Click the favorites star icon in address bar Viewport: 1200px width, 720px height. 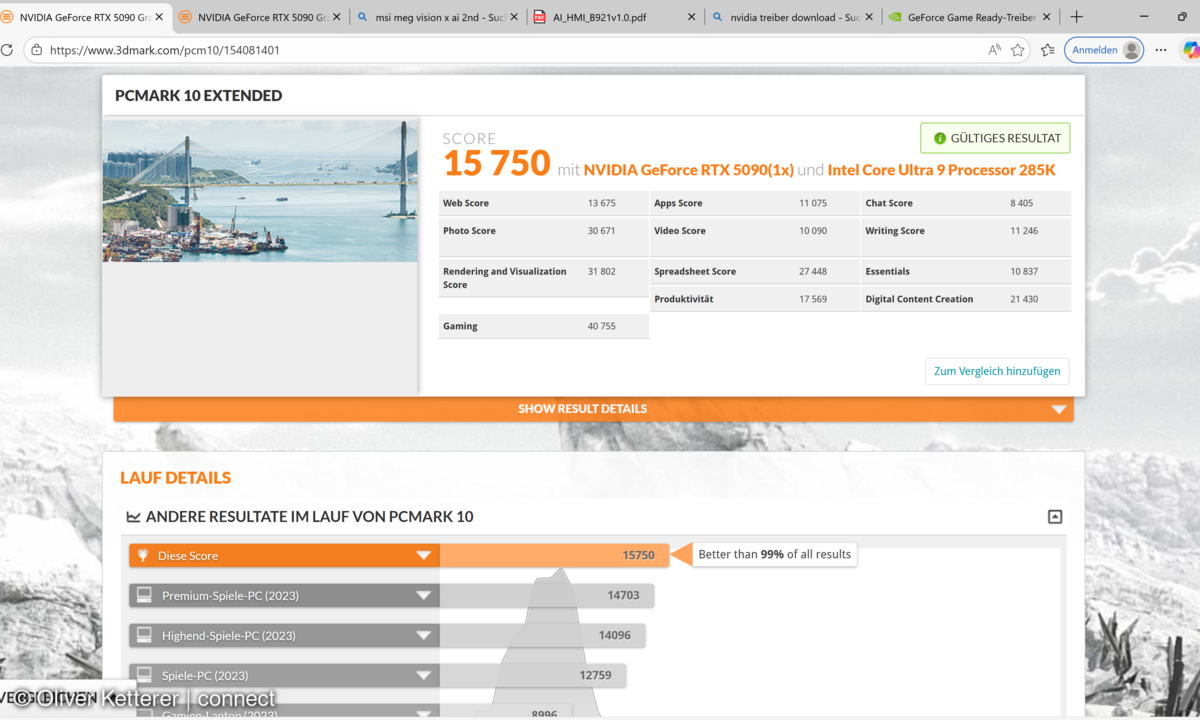coord(1018,50)
